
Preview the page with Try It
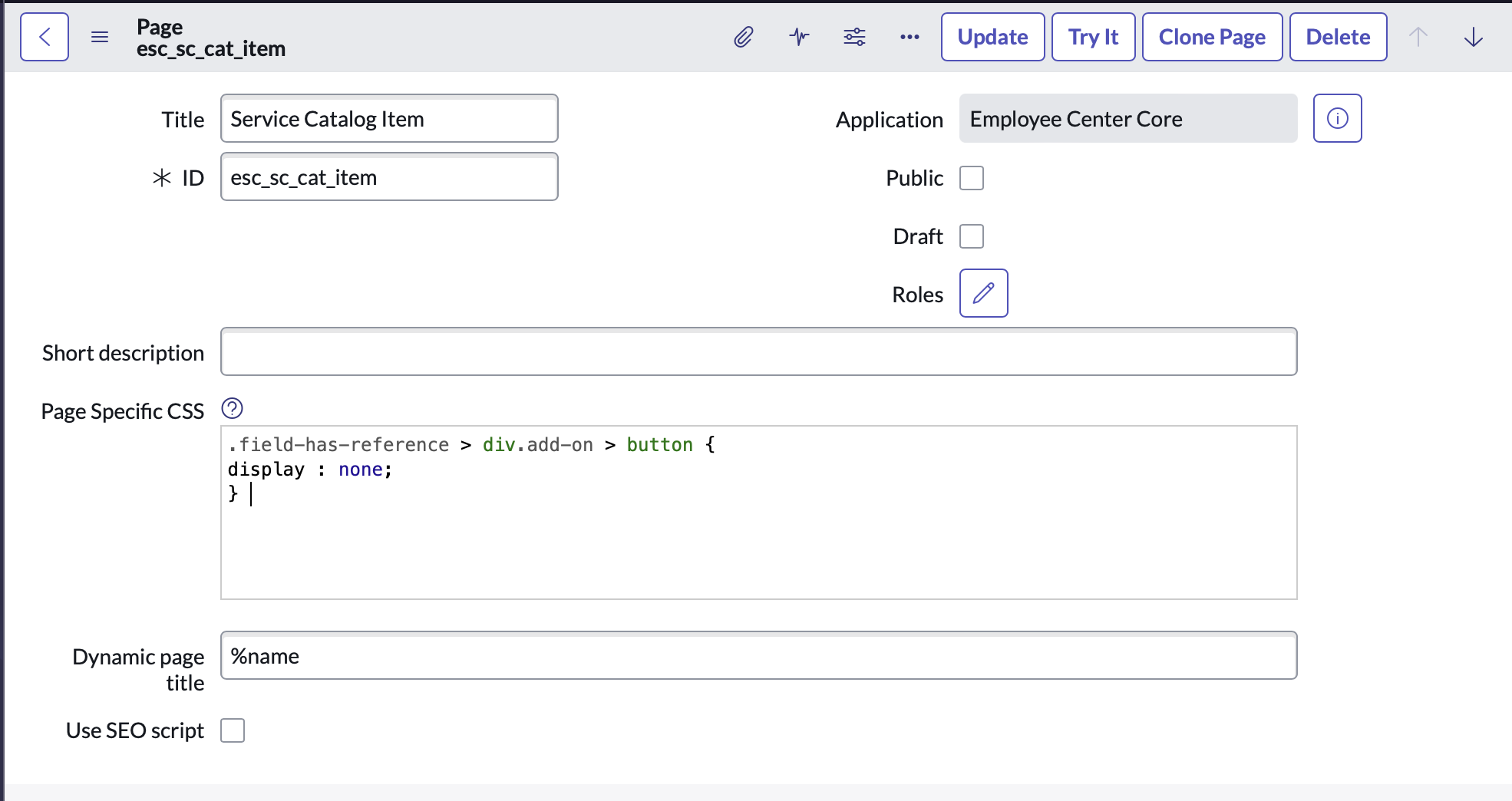[x=1093, y=36]
